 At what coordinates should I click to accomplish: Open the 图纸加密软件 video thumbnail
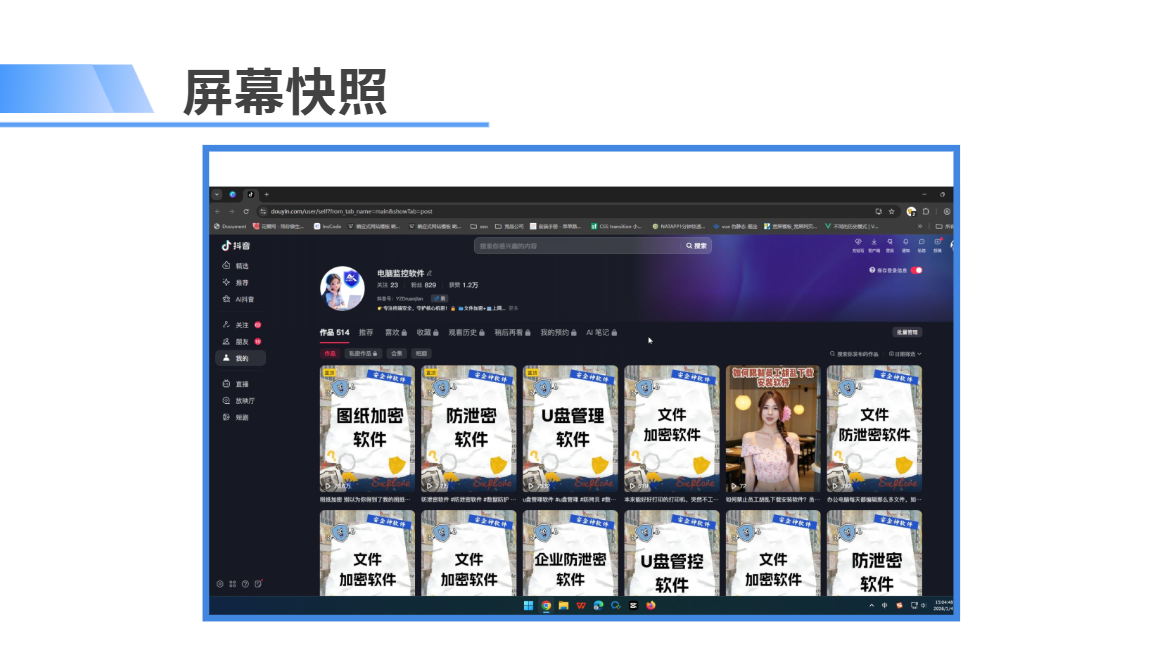click(367, 429)
